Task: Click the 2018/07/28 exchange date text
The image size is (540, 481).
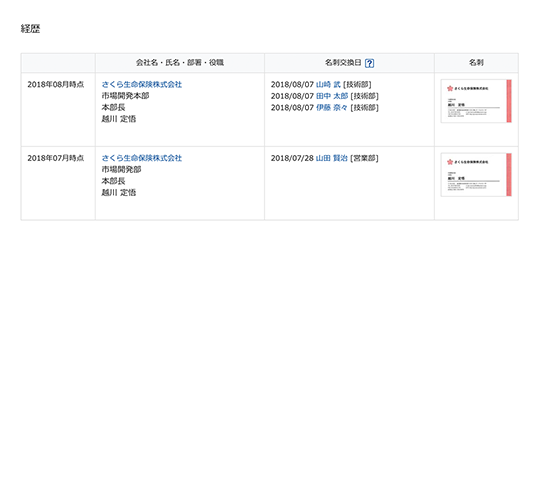Action: (x=292, y=158)
